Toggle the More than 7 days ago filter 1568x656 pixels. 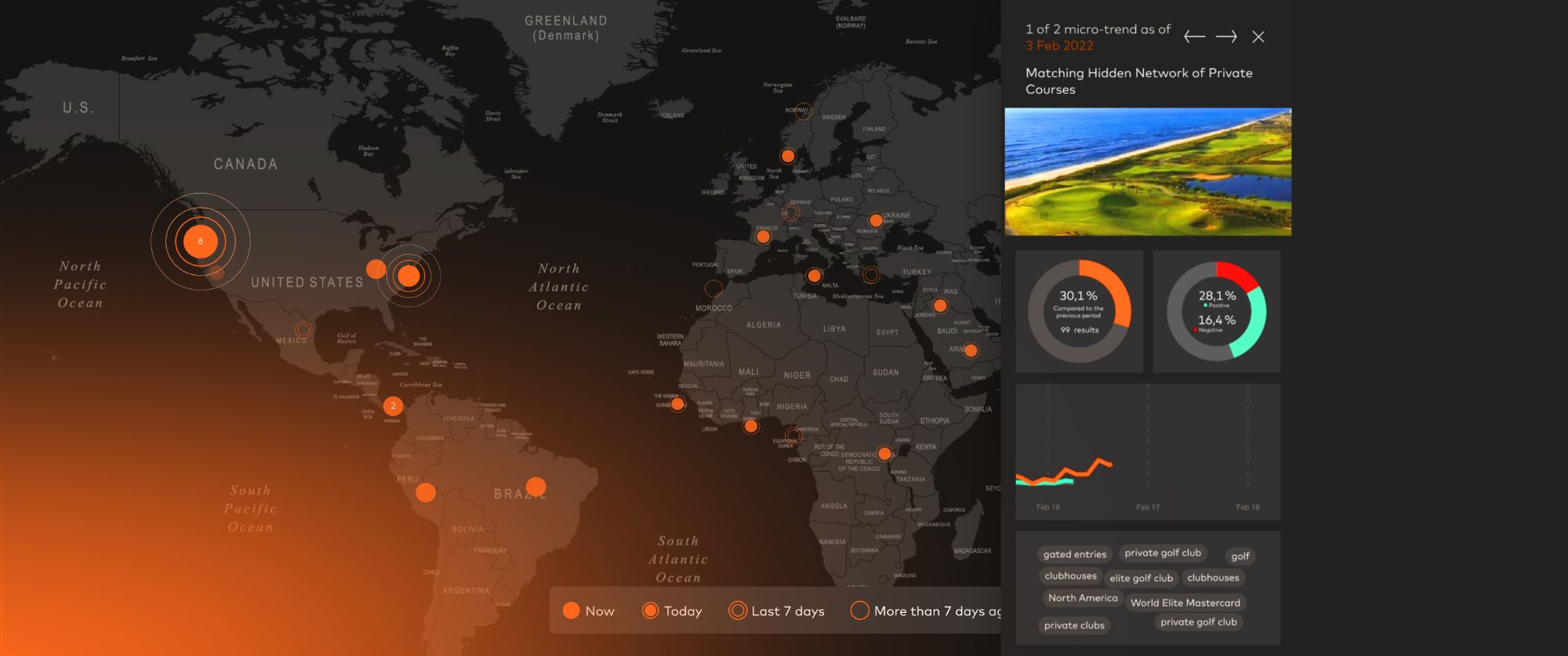pos(925,611)
